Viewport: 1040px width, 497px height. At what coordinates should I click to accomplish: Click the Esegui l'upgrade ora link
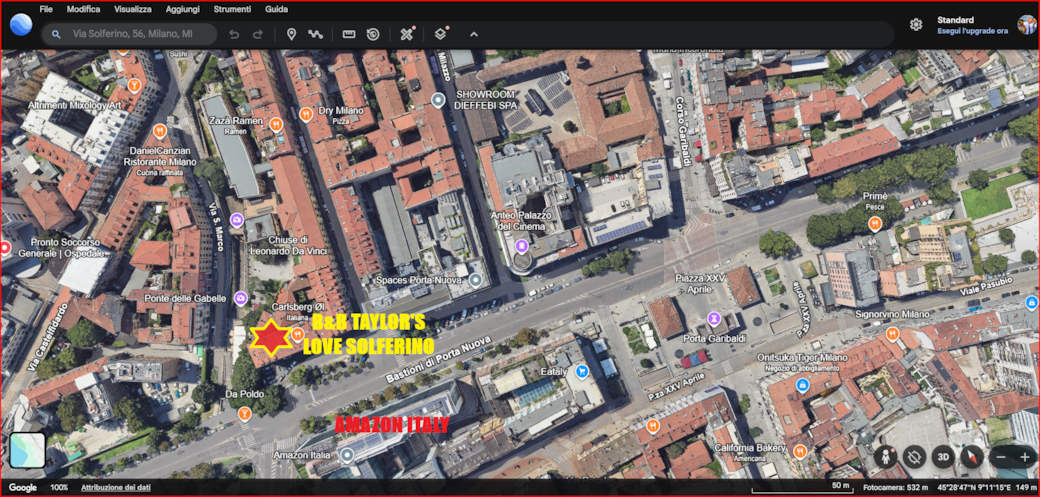coord(972,31)
